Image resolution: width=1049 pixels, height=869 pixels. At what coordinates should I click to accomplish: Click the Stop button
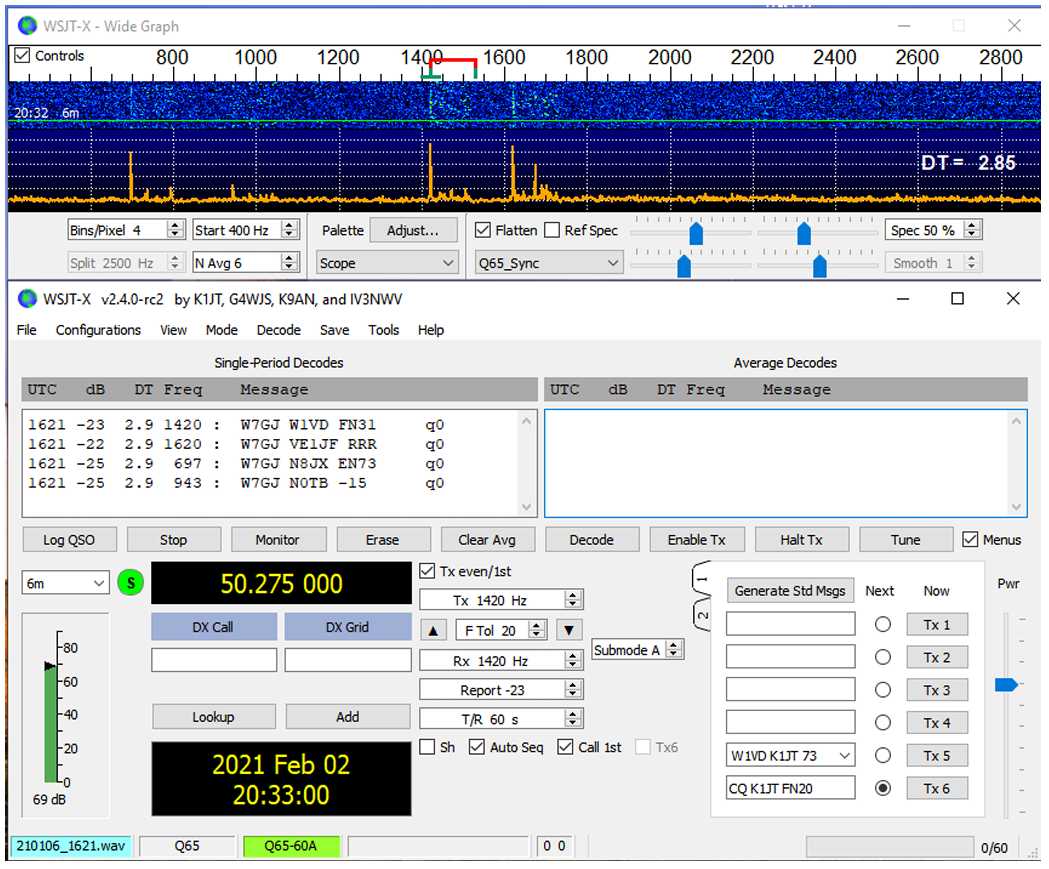click(x=173, y=540)
